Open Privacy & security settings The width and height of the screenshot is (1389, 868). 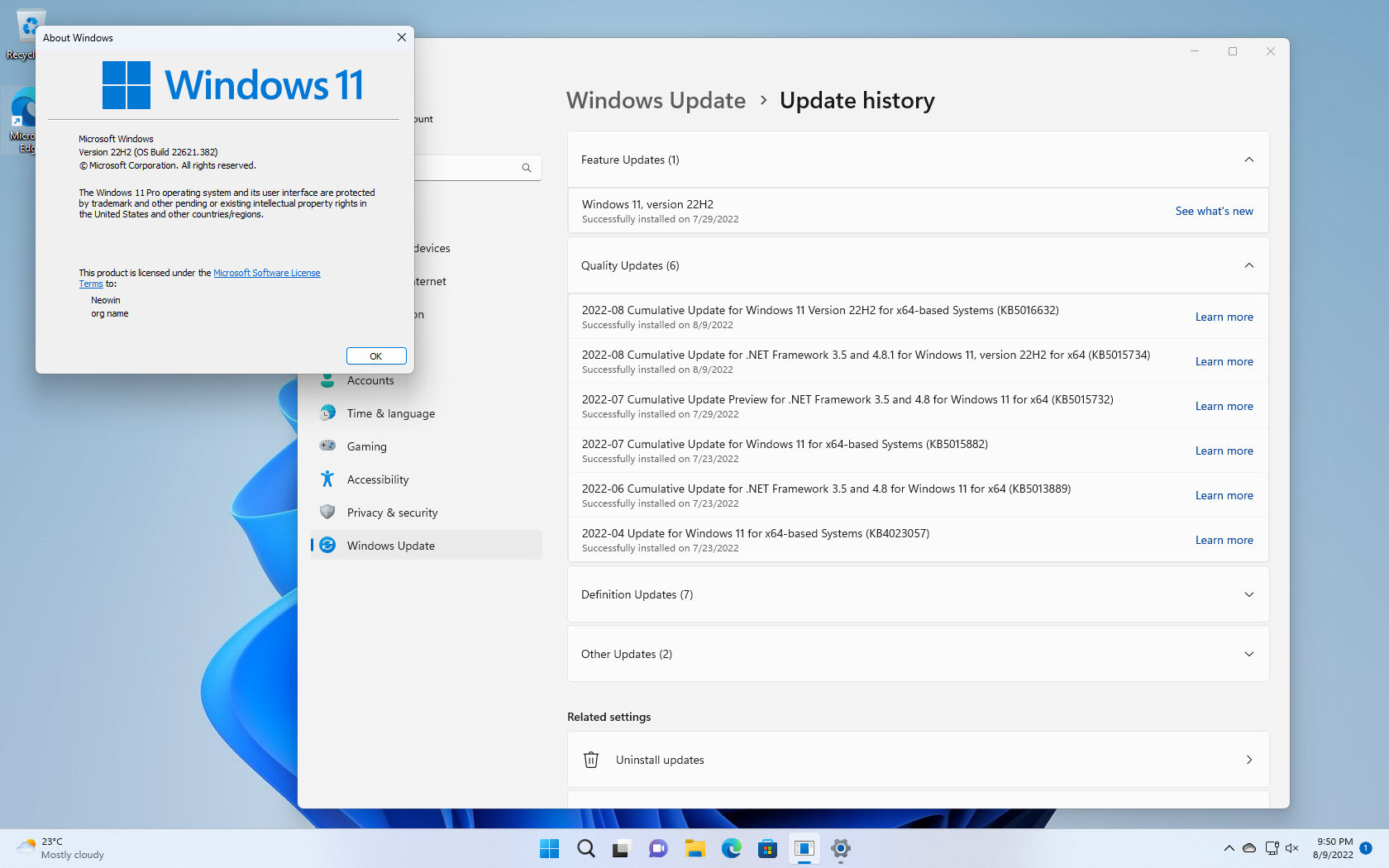click(x=392, y=513)
